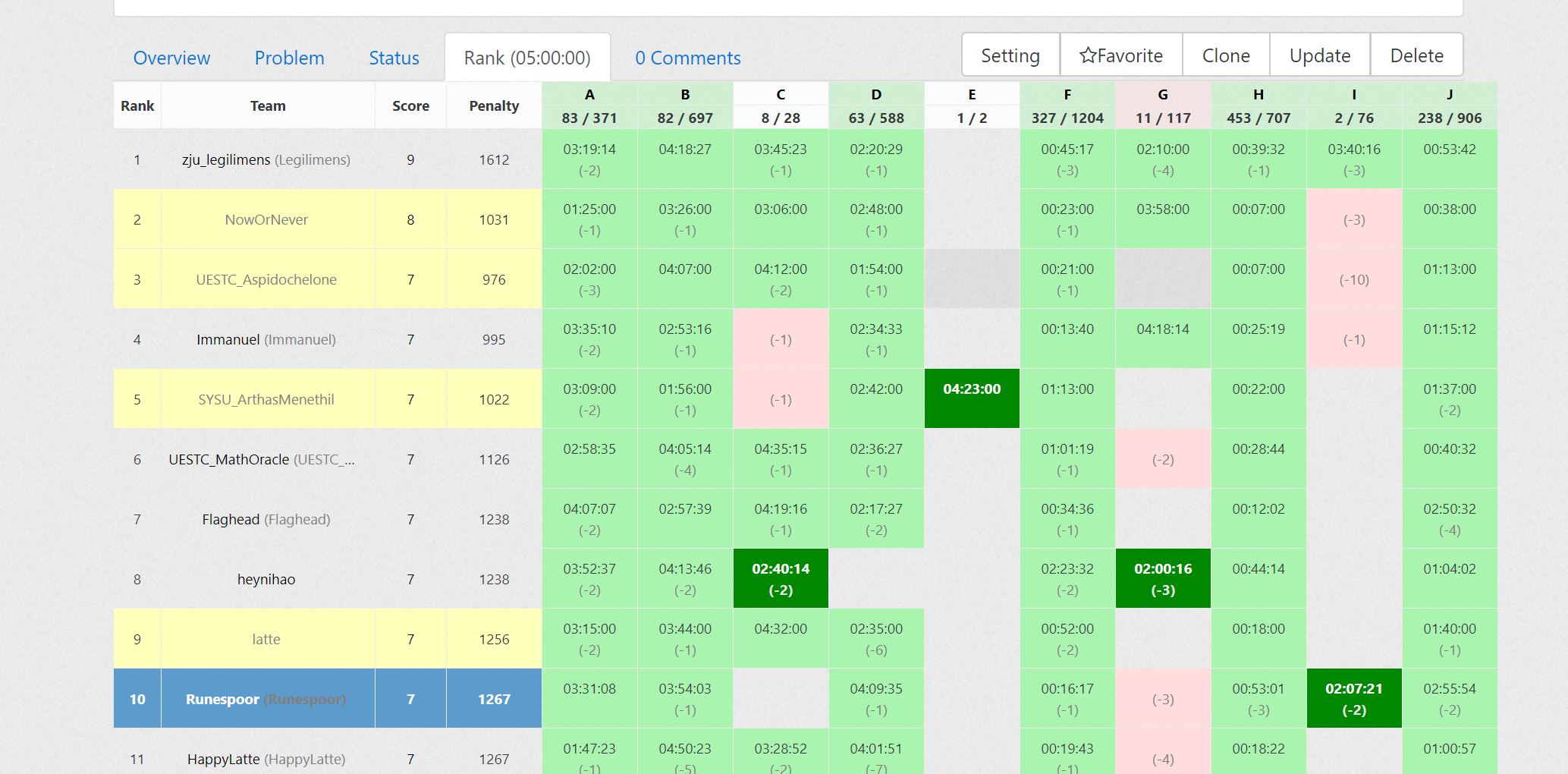The height and width of the screenshot is (774, 1568).
Task: Open the Runespoor team row
Action: pyautogui.click(x=266, y=699)
